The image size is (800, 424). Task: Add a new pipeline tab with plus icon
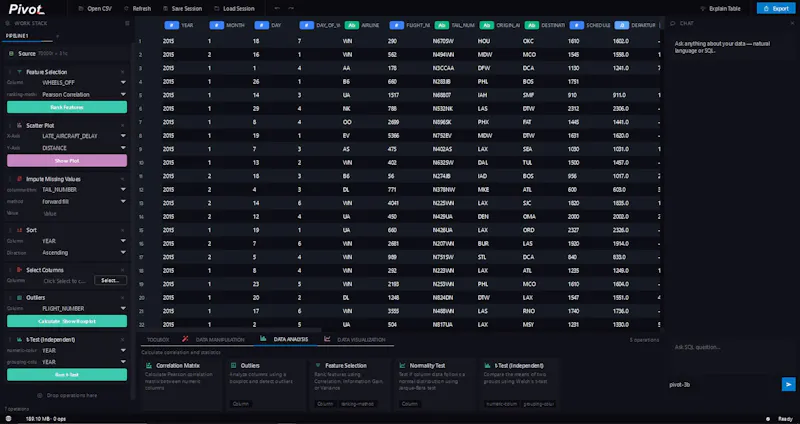click(x=57, y=36)
